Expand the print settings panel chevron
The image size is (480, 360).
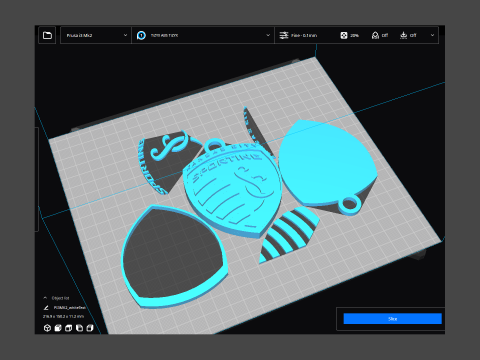[x=432, y=35]
